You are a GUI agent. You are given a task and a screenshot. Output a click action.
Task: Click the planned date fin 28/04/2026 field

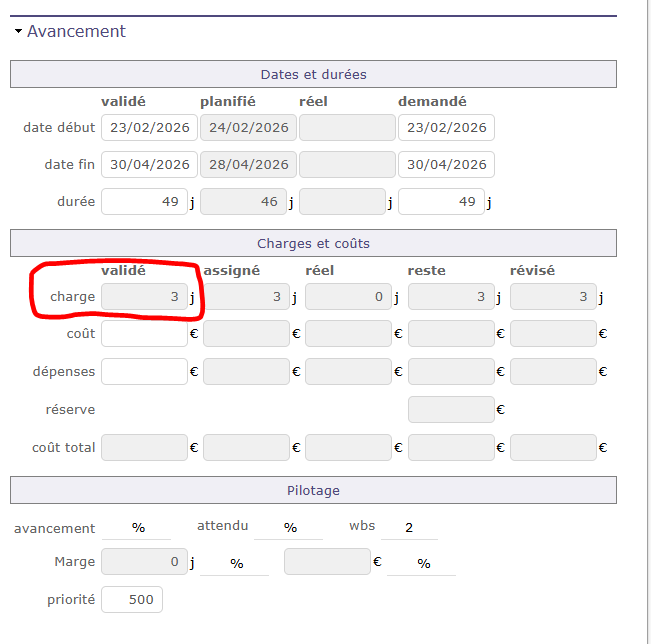coord(248,165)
